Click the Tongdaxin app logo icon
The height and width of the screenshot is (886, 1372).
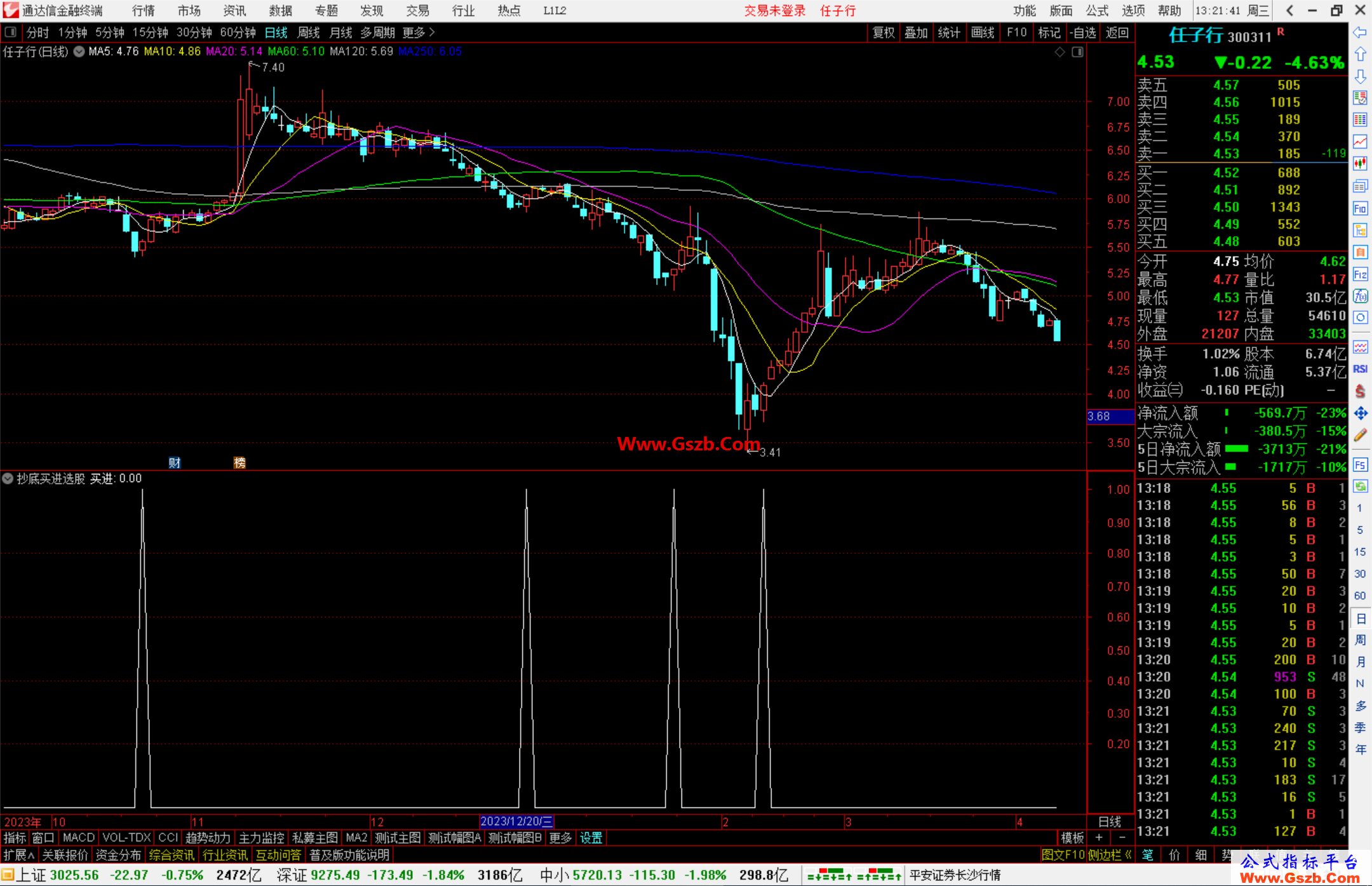(x=11, y=10)
